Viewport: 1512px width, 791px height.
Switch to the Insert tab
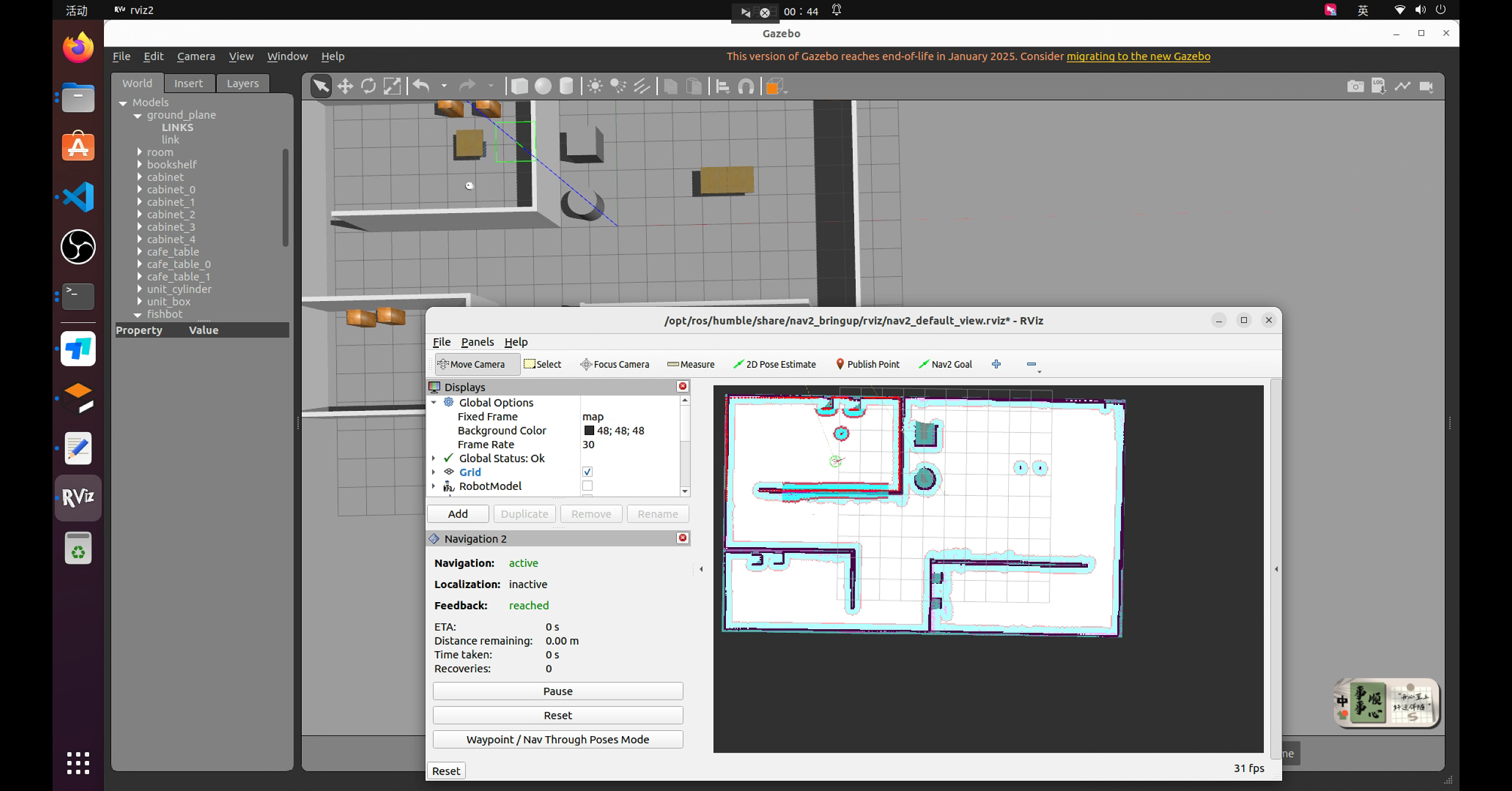pyautogui.click(x=188, y=83)
